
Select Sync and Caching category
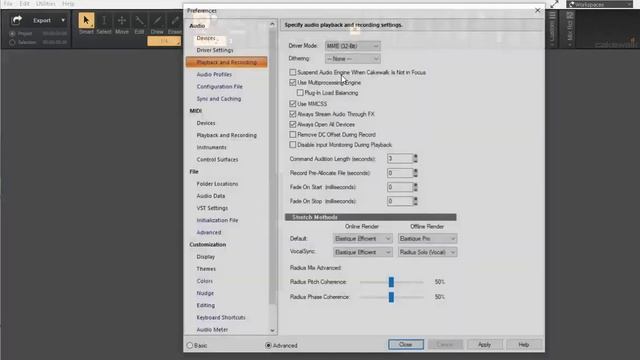tap(219, 99)
